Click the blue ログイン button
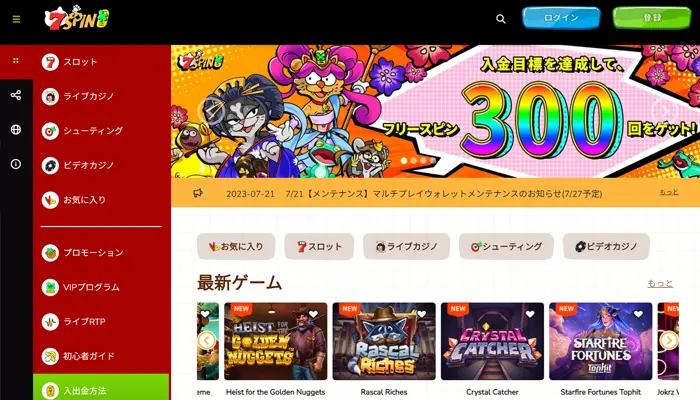Viewport: 700px width, 400px height. point(561,18)
